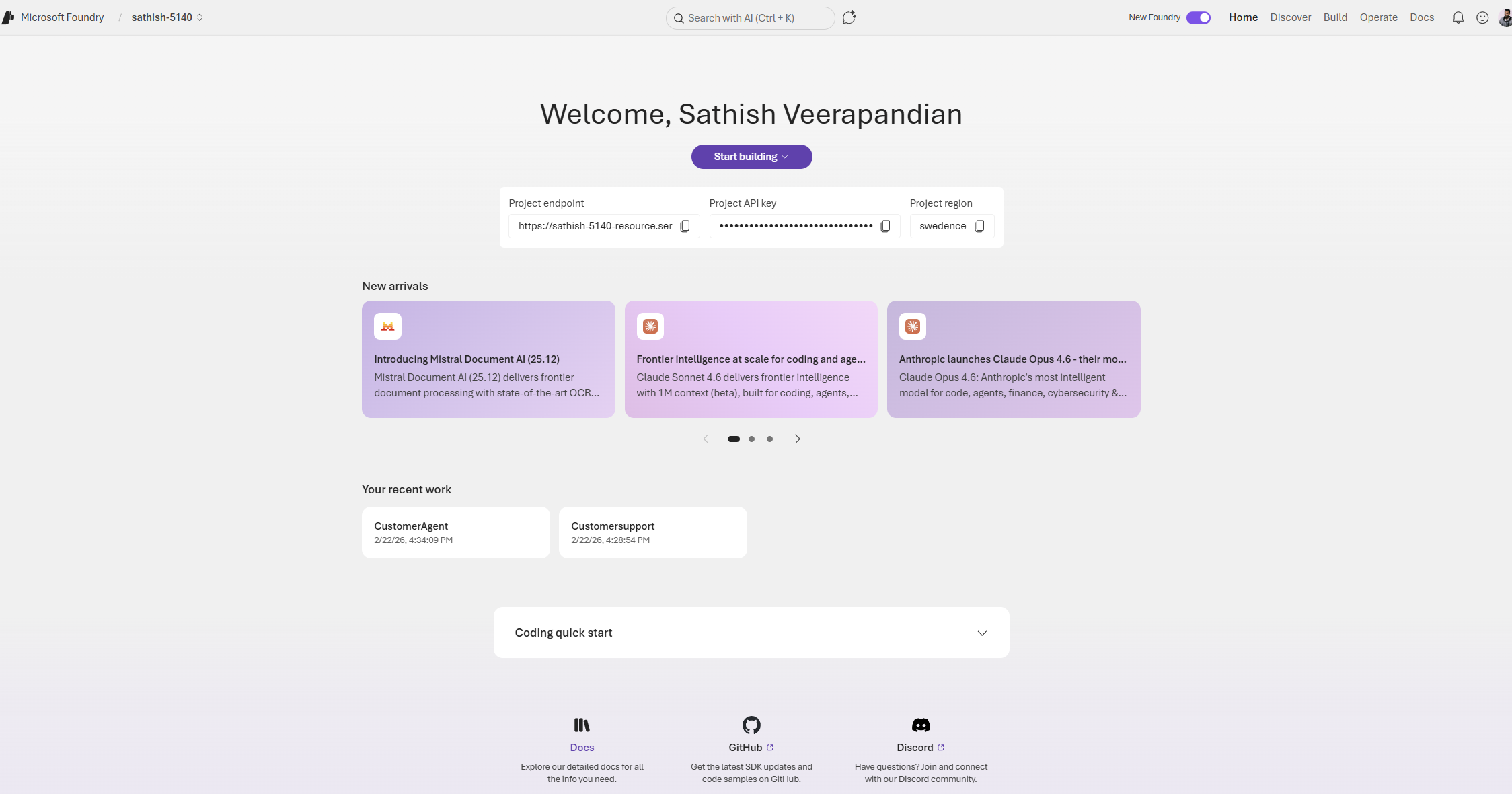Expand the Coding quick start section
This screenshot has height=794, width=1512.
coord(981,633)
